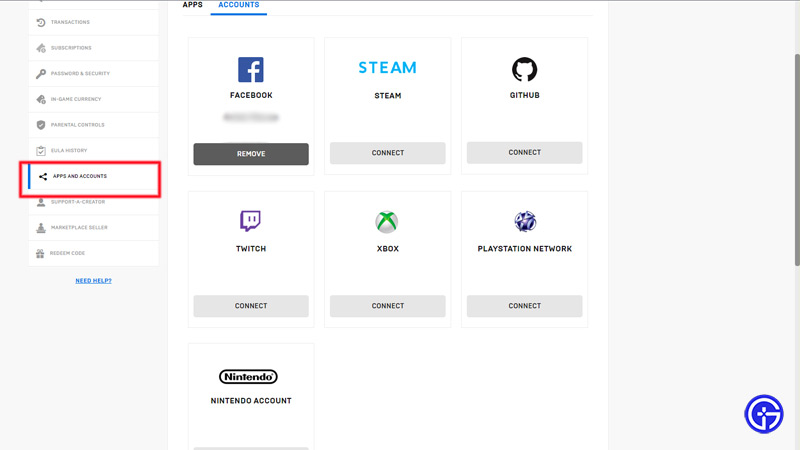This screenshot has height=450, width=800.
Task: Remove the connected Facebook account
Action: click(x=251, y=154)
